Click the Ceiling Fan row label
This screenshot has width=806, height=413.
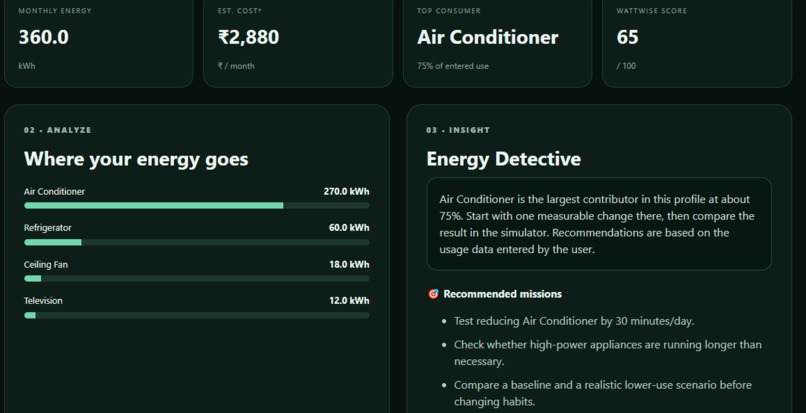(x=46, y=264)
